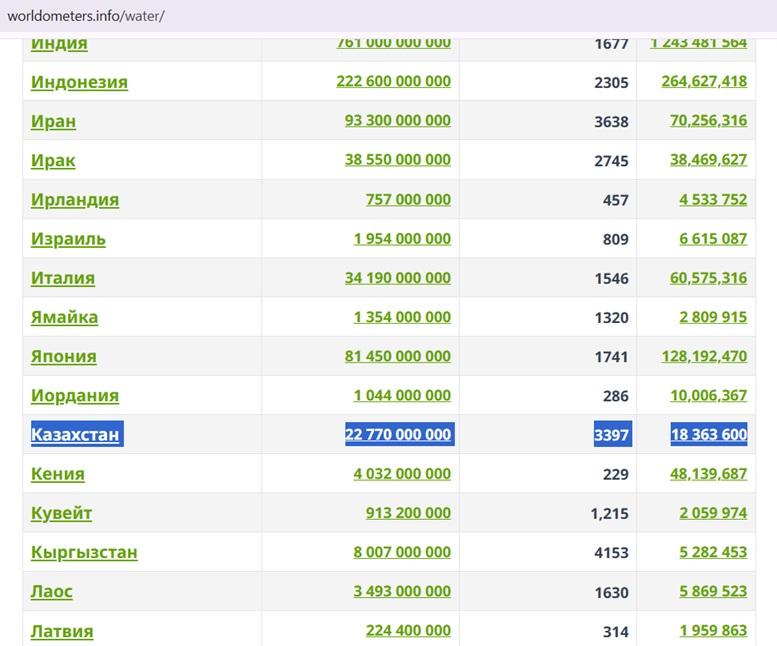
Task: Open the Индонезия country link
Action: coord(79,82)
